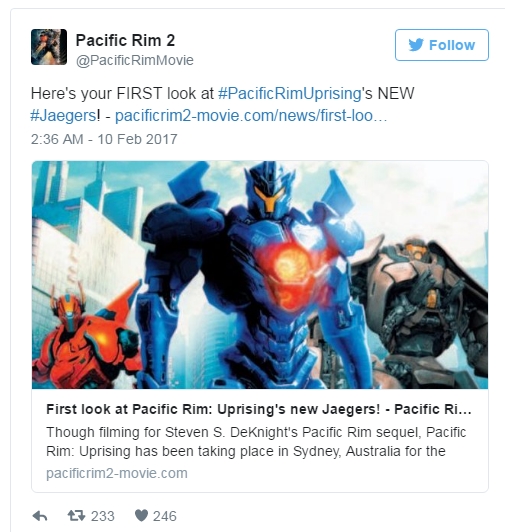505x532 pixels.
Task: Click the reply arrow icon
Action: point(40,516)
